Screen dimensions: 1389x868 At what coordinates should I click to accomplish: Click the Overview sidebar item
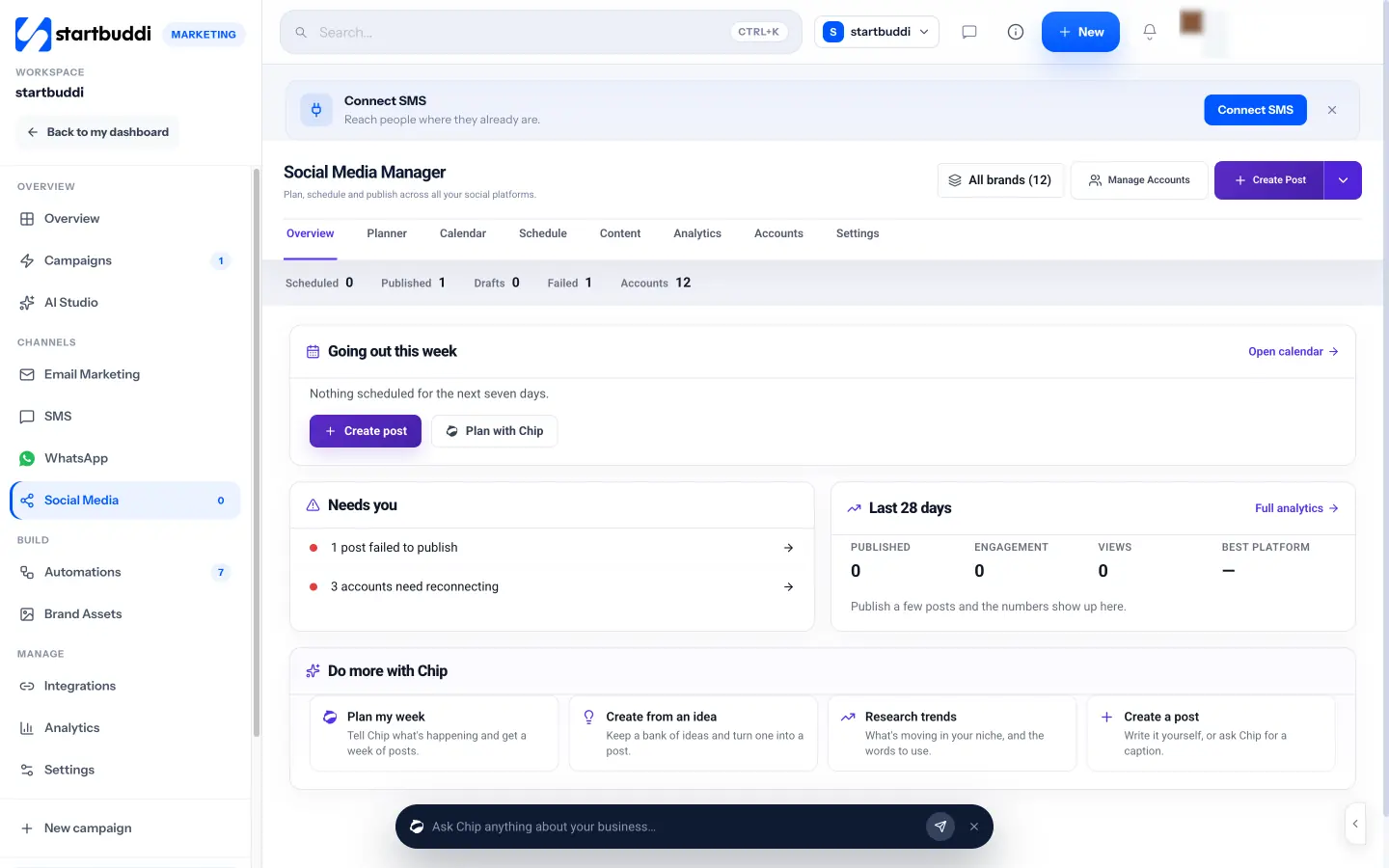(125, 219)
